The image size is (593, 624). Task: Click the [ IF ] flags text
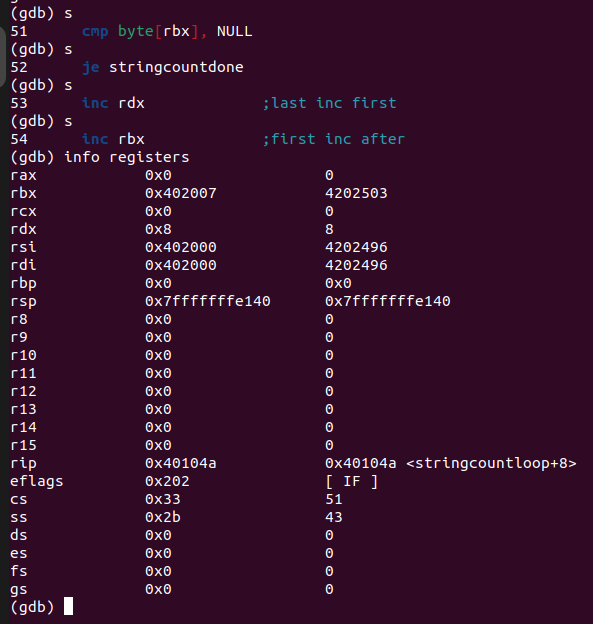[x=351, y=482]
